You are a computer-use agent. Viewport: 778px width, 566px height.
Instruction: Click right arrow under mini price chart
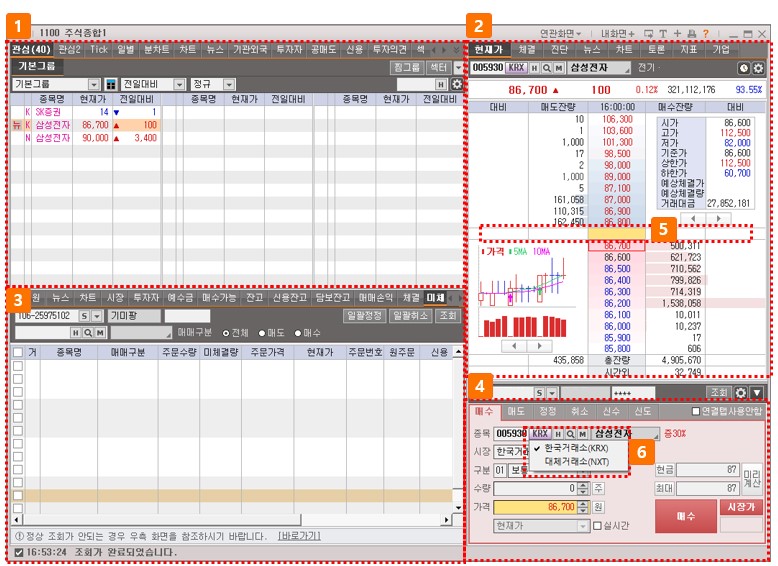point(539,346)
